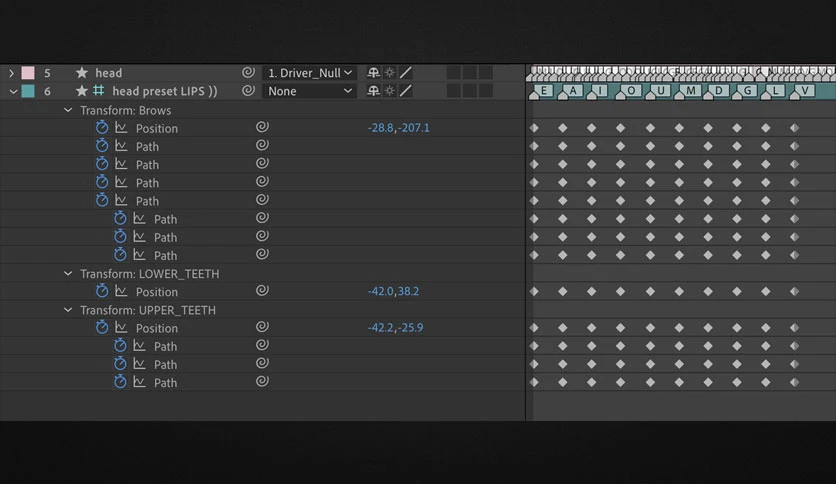Toggle the Brows Position stopwatch
Screen dimensions: 836x484
102,127
